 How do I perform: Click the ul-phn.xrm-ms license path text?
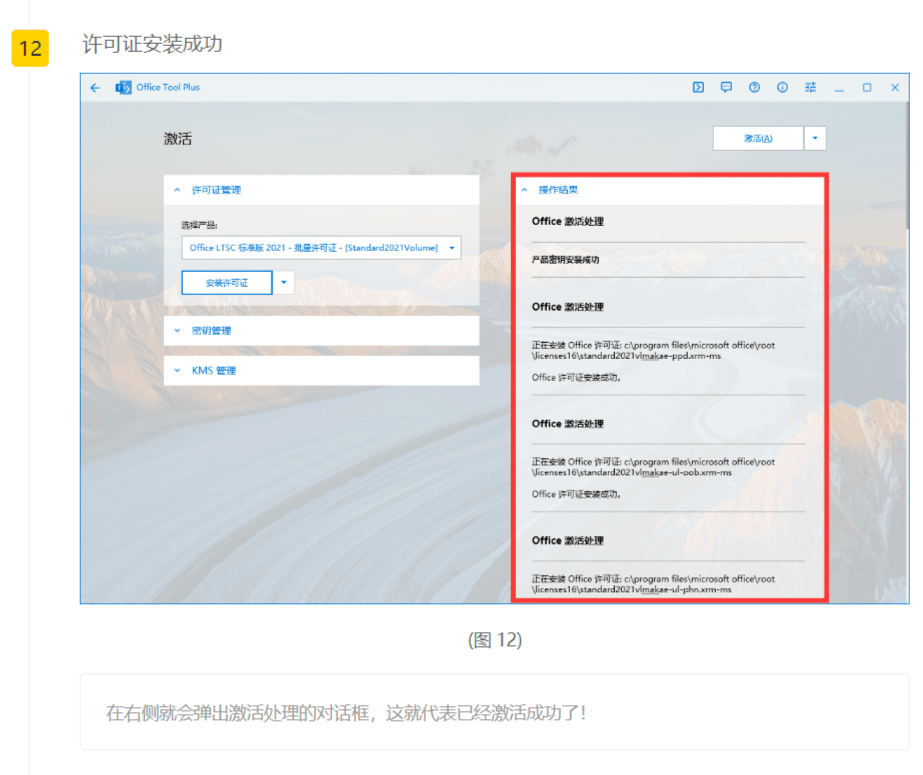(653, 584)
